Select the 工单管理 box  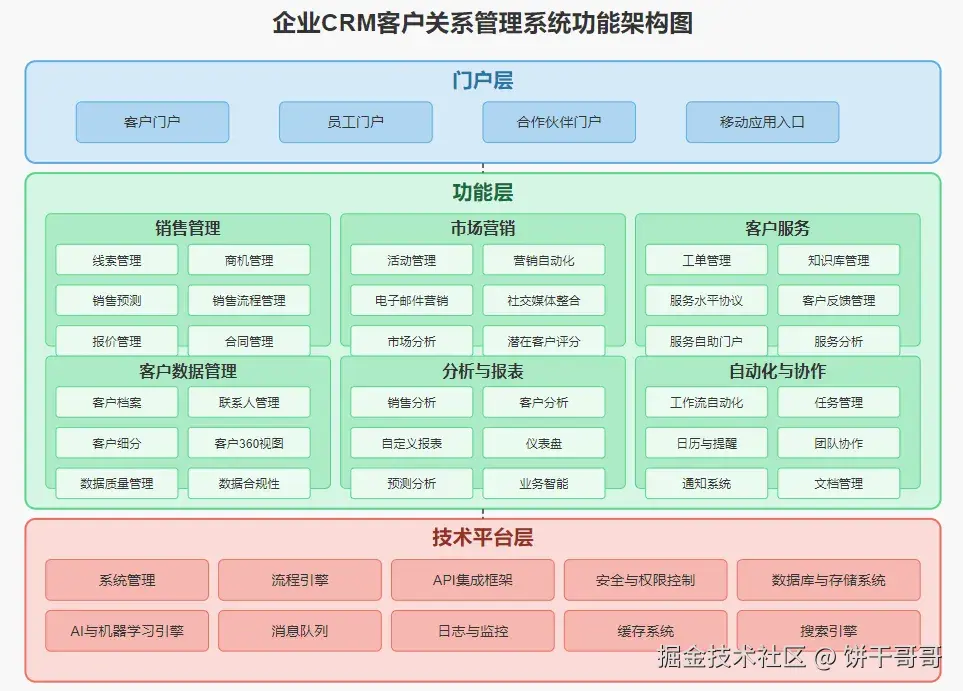click(706, 260)
